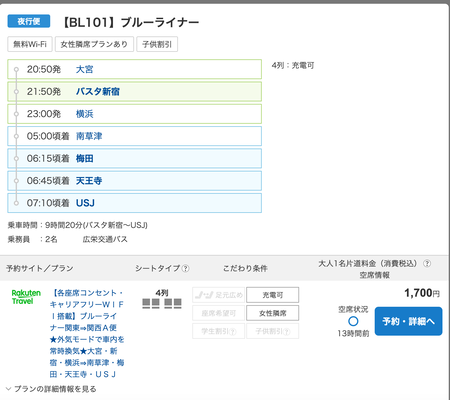Open the ブルーライナー関東⇒関西A便 plan link

87,333
